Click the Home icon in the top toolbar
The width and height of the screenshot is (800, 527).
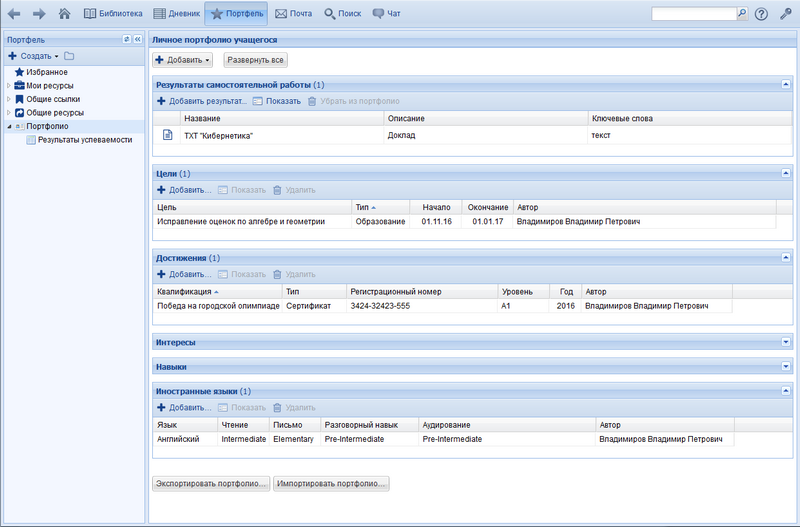point(65,14)
